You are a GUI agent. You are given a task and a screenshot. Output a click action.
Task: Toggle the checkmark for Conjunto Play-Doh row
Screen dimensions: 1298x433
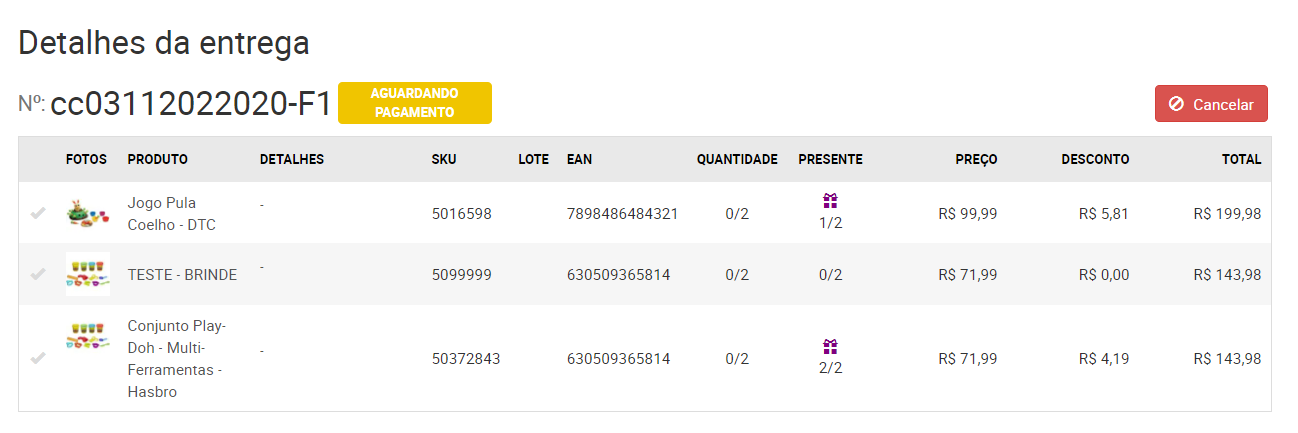pyautogui.click(x=38, y=358)
